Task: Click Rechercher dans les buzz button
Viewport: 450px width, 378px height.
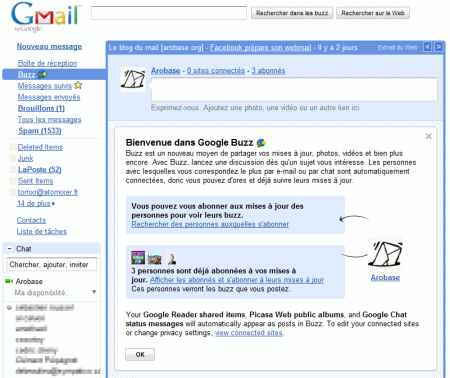Action: pyautogui.click(x=292, y=13)
